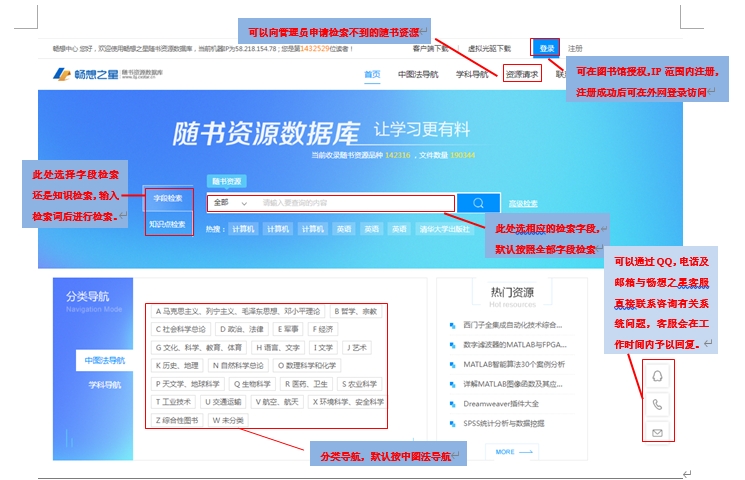Open the email envelope contact icon

click(x=658, y=432)
